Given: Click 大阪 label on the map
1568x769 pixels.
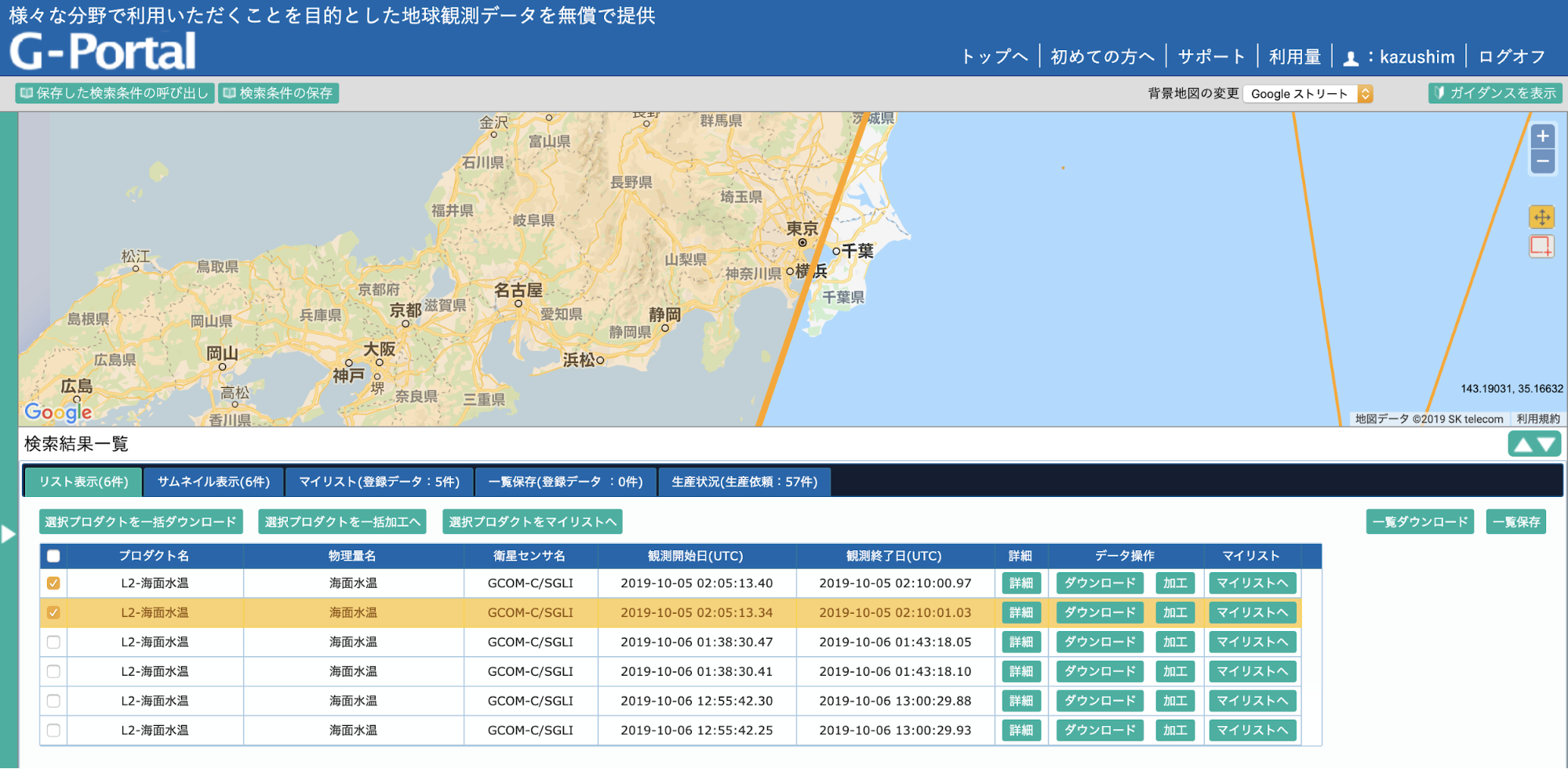Looking at the screenshot, I should click(x=379, y=349).
